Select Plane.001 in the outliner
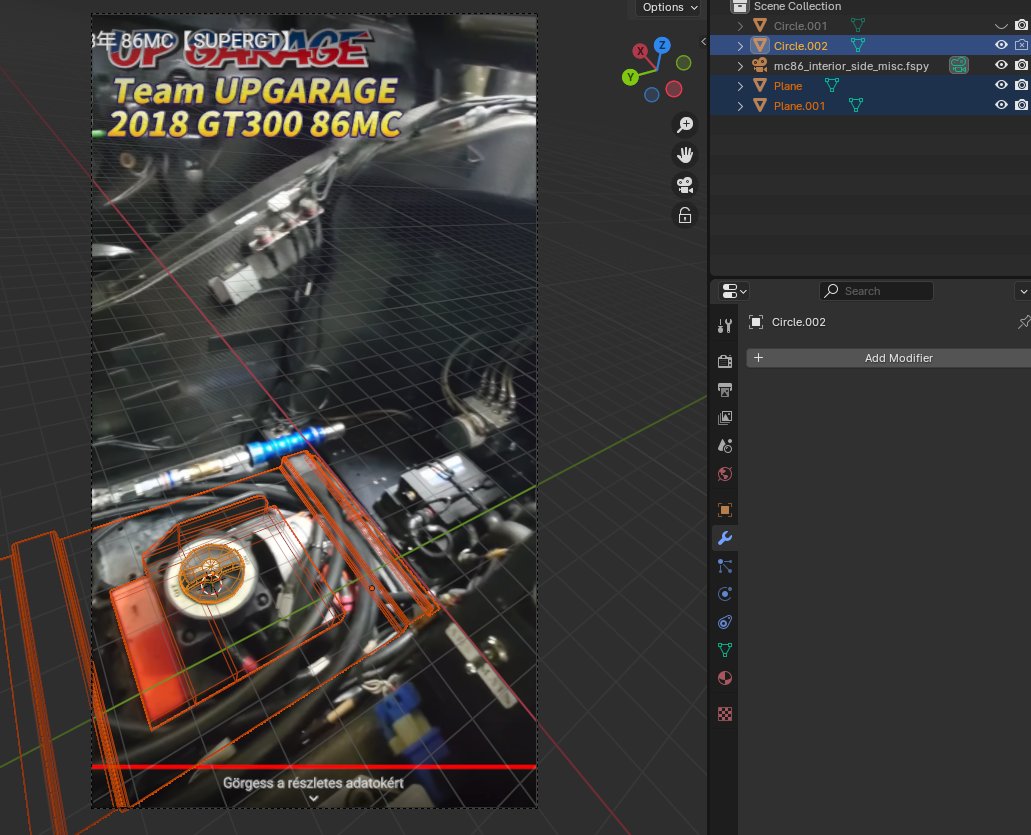 click(x=799, y=106)
